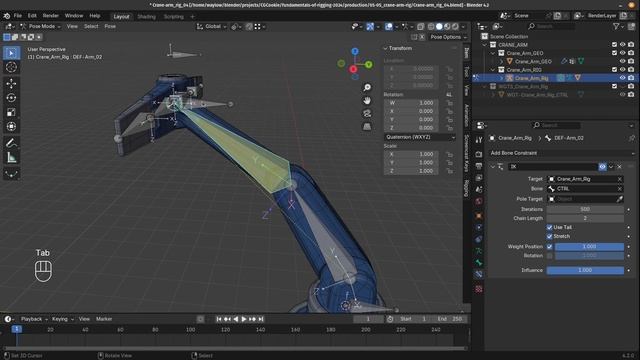Screen dimensions: 640x360
Task: Open the Pose Mode dropdown
Action: pyautogui.click(x=40, y=27)
